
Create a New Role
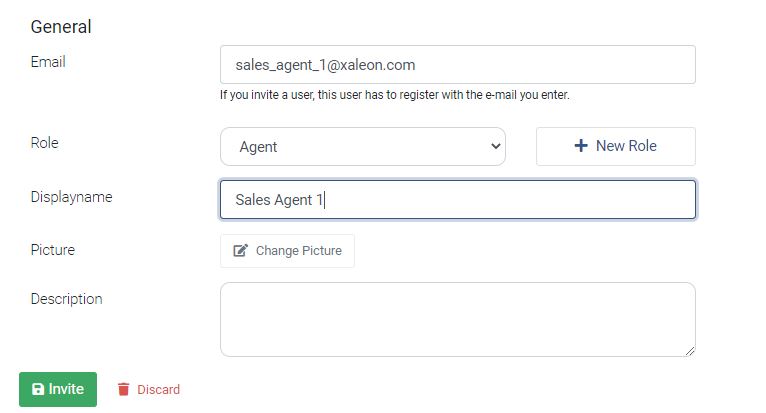pyautogui.click(x=616, y=146)
